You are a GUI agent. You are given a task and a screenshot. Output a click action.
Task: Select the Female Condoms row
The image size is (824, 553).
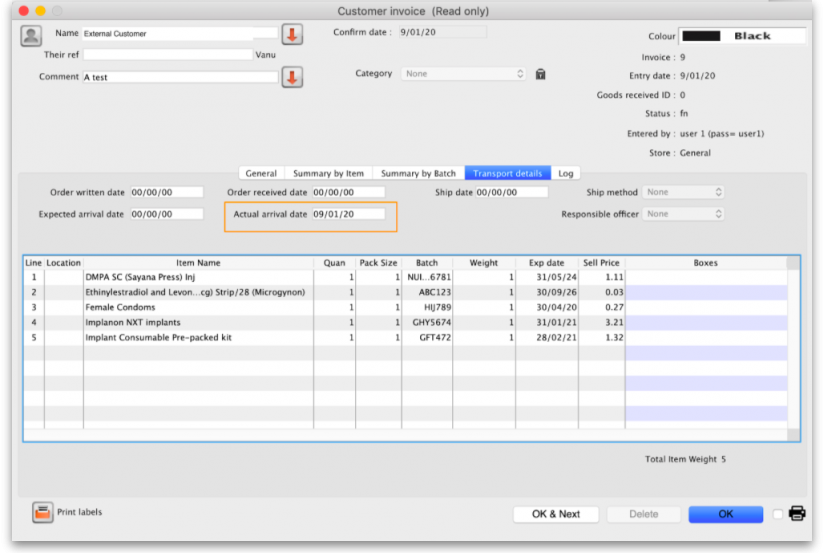click(x=198, y=307)
